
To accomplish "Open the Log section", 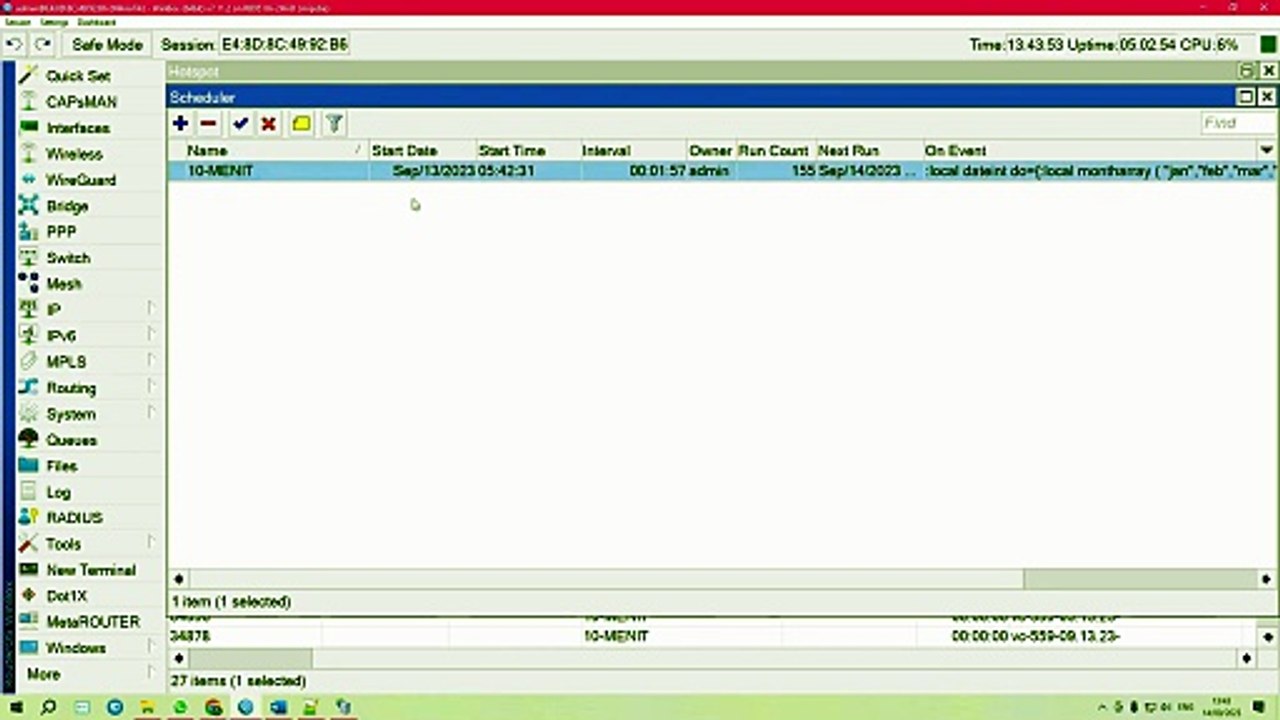I will pyautogui.click(x=58, y=492).
